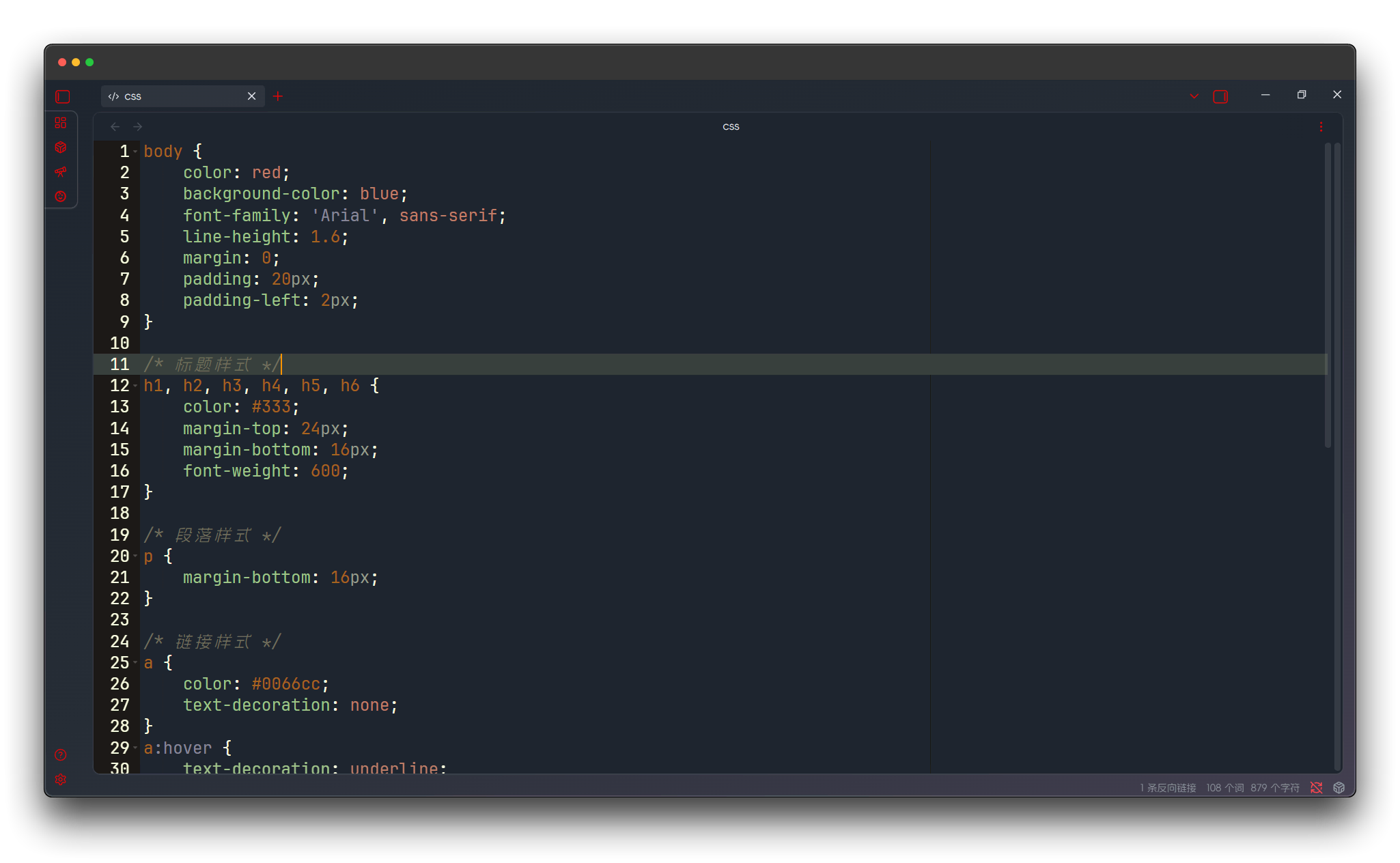Click the cube icon at bottom right

(1339, 787)
